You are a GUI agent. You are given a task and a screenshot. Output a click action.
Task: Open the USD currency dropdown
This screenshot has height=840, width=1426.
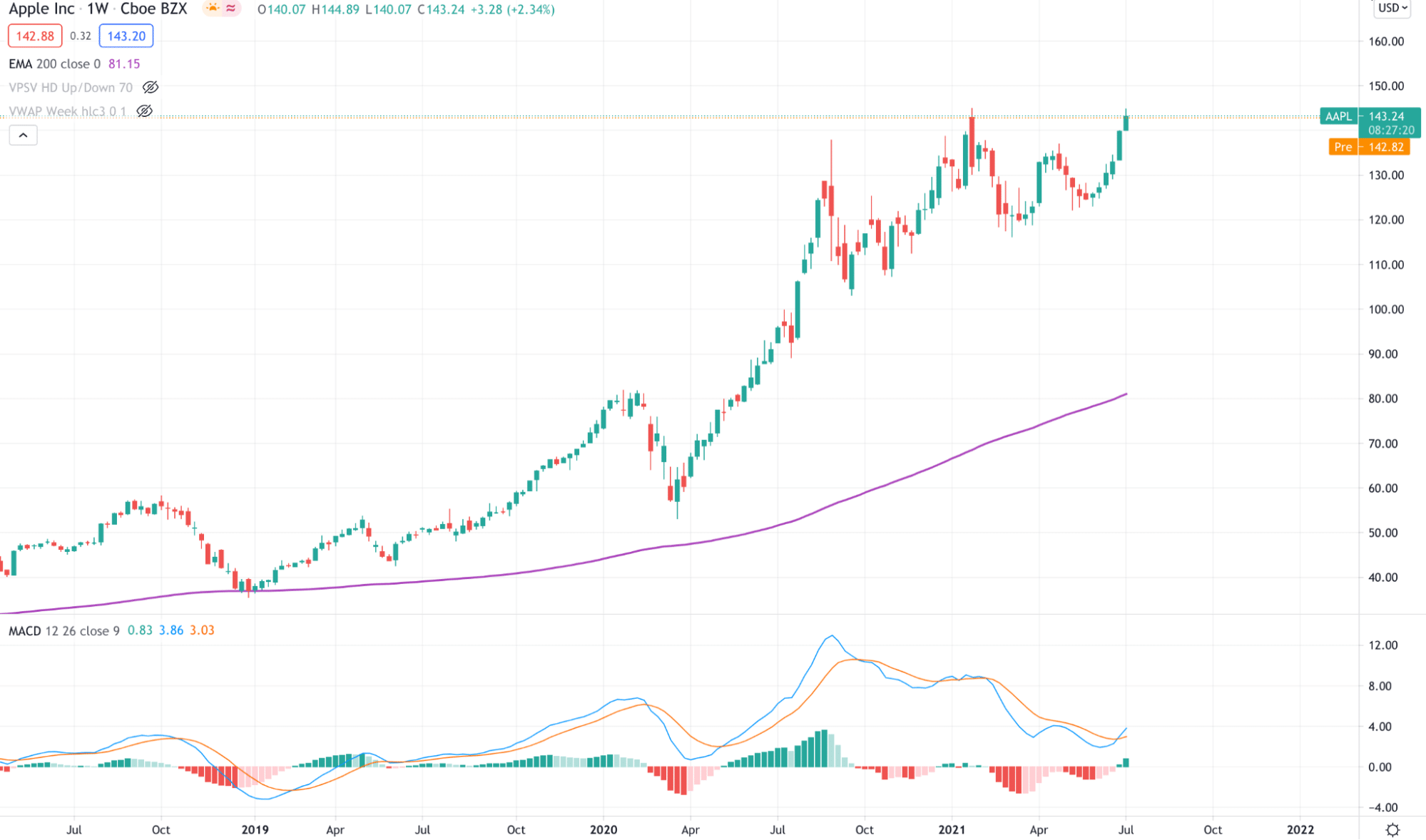[1392, 9]
